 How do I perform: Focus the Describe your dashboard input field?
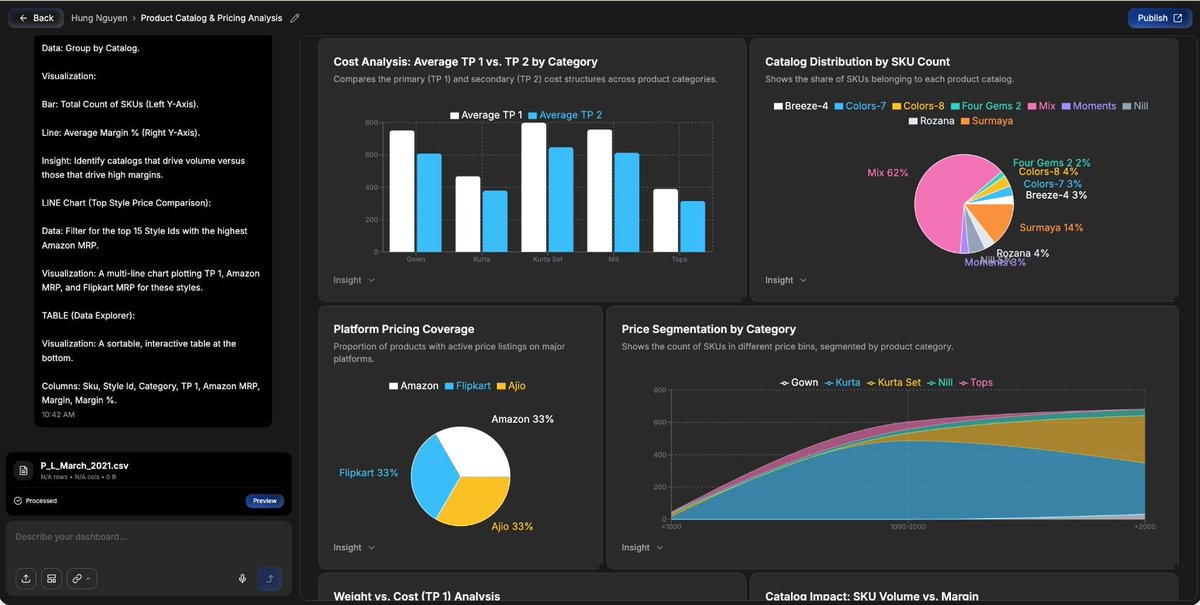pyautogui.click(x=148, y=538)
